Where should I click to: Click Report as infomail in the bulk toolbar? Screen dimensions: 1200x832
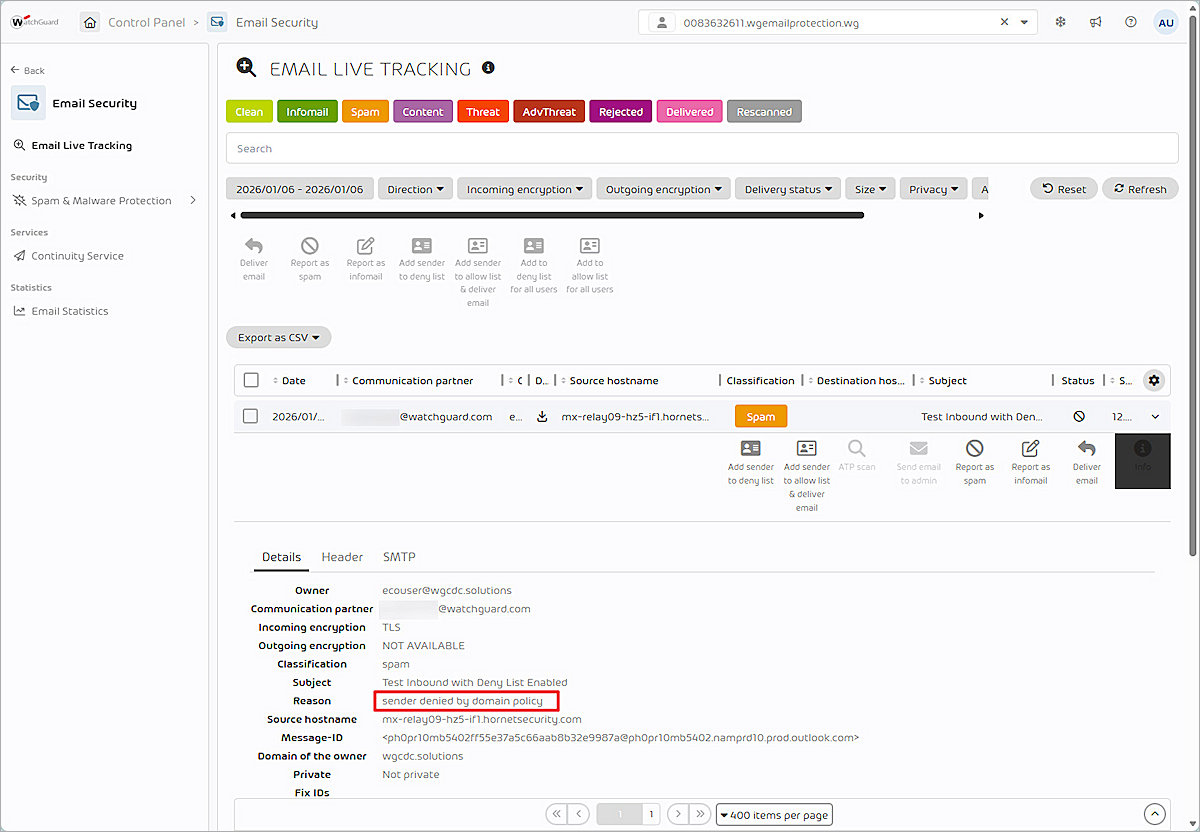tap(365, 258)
